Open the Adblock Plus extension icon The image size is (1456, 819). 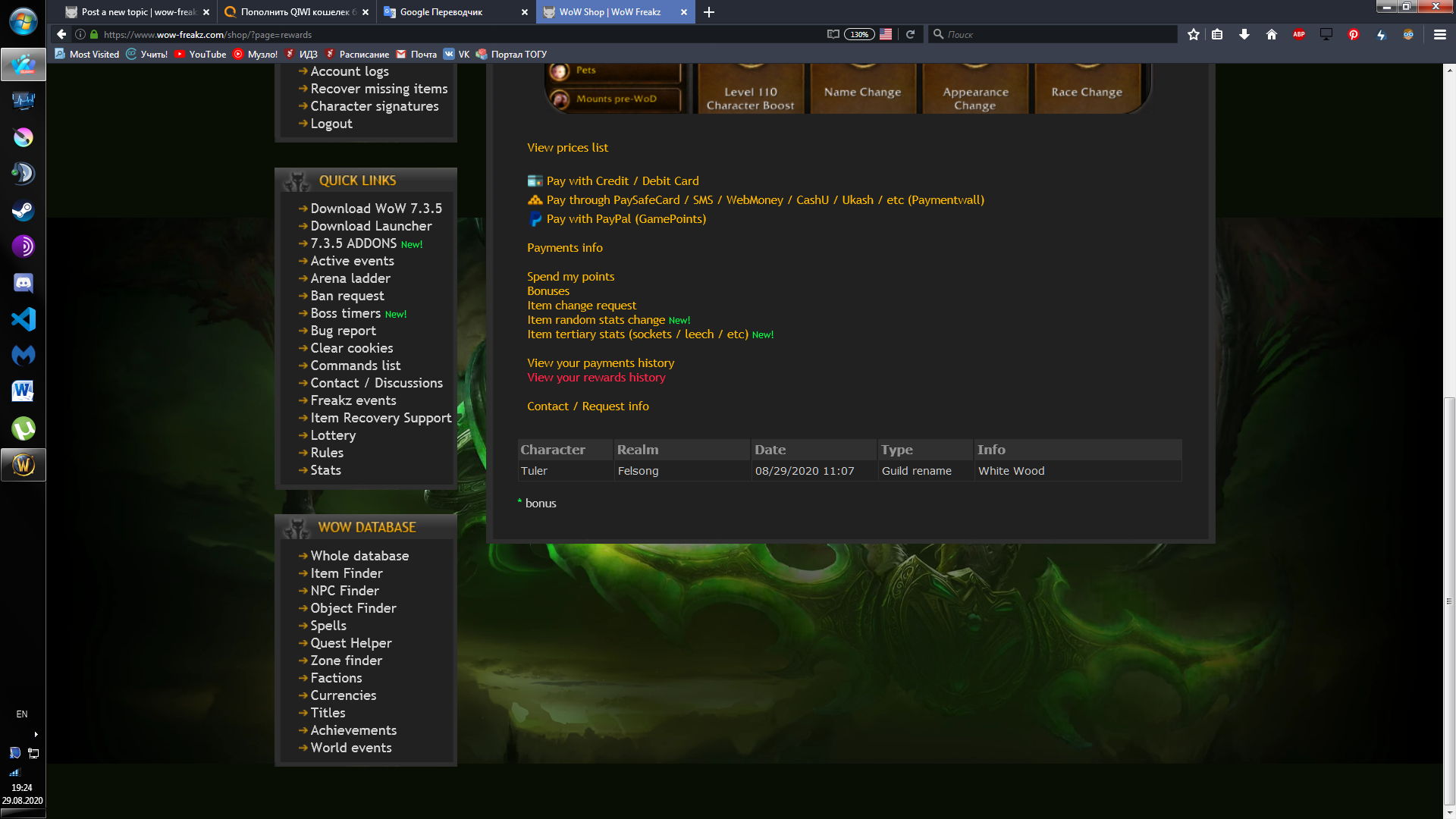click(1299, 34)
